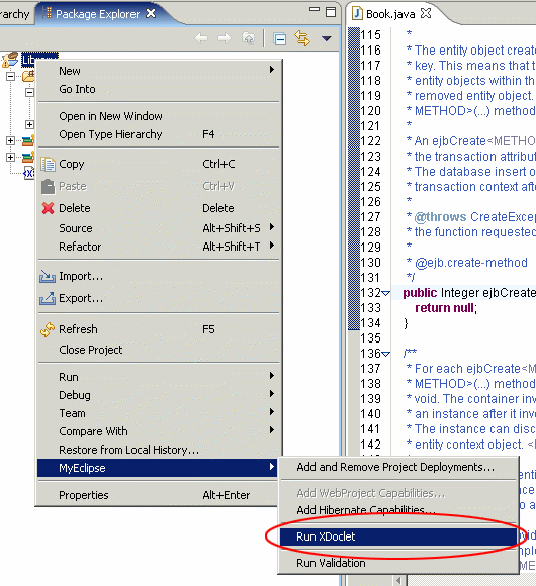536x586 pixels.
Task: Click the Collapse All toolbar icon
Action: pyautogui.click(x=280, y=38)
